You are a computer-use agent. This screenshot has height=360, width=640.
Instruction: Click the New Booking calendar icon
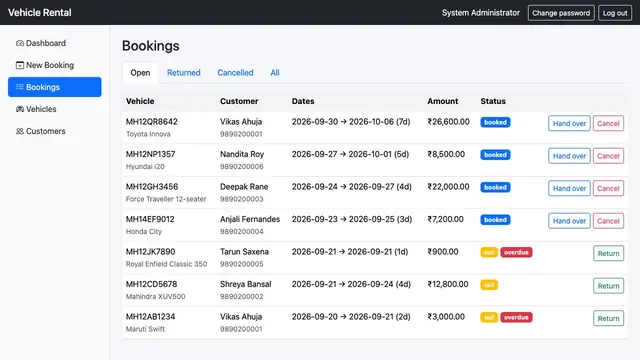coord(20,65)
